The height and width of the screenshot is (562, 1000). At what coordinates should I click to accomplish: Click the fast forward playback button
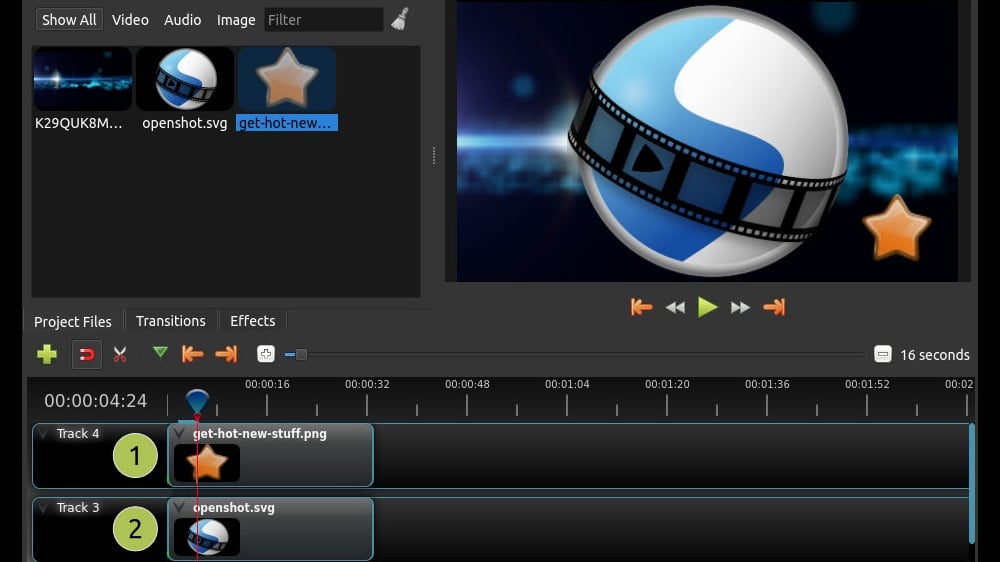pos(740,308)
